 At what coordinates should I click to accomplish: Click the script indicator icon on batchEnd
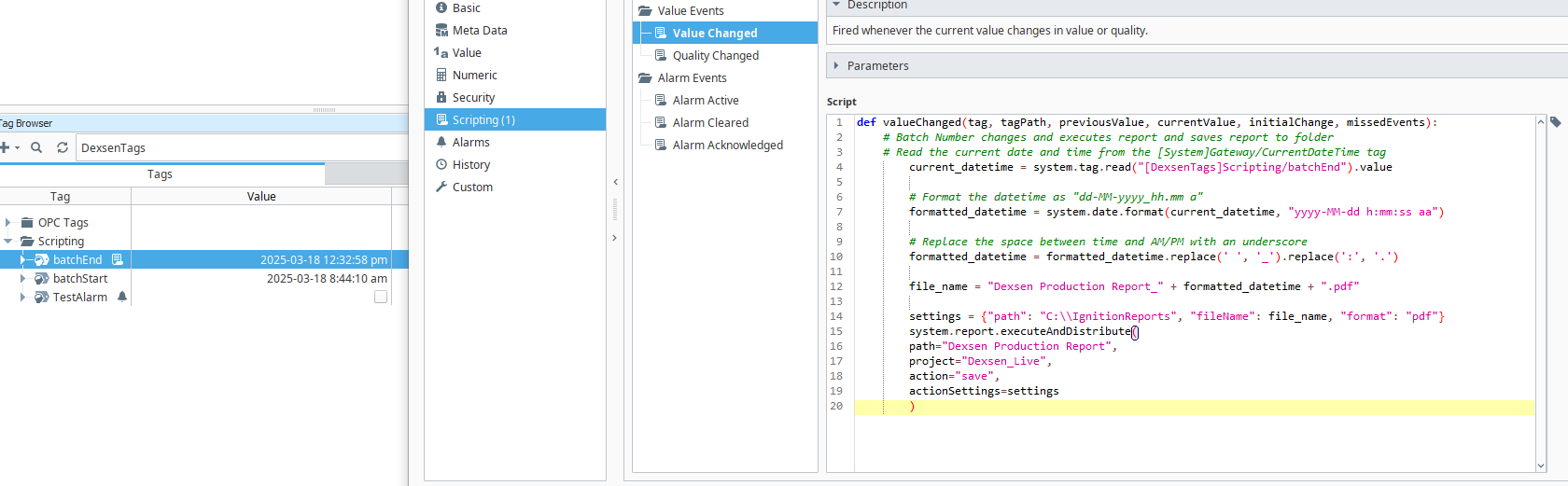tap(117, 259)
